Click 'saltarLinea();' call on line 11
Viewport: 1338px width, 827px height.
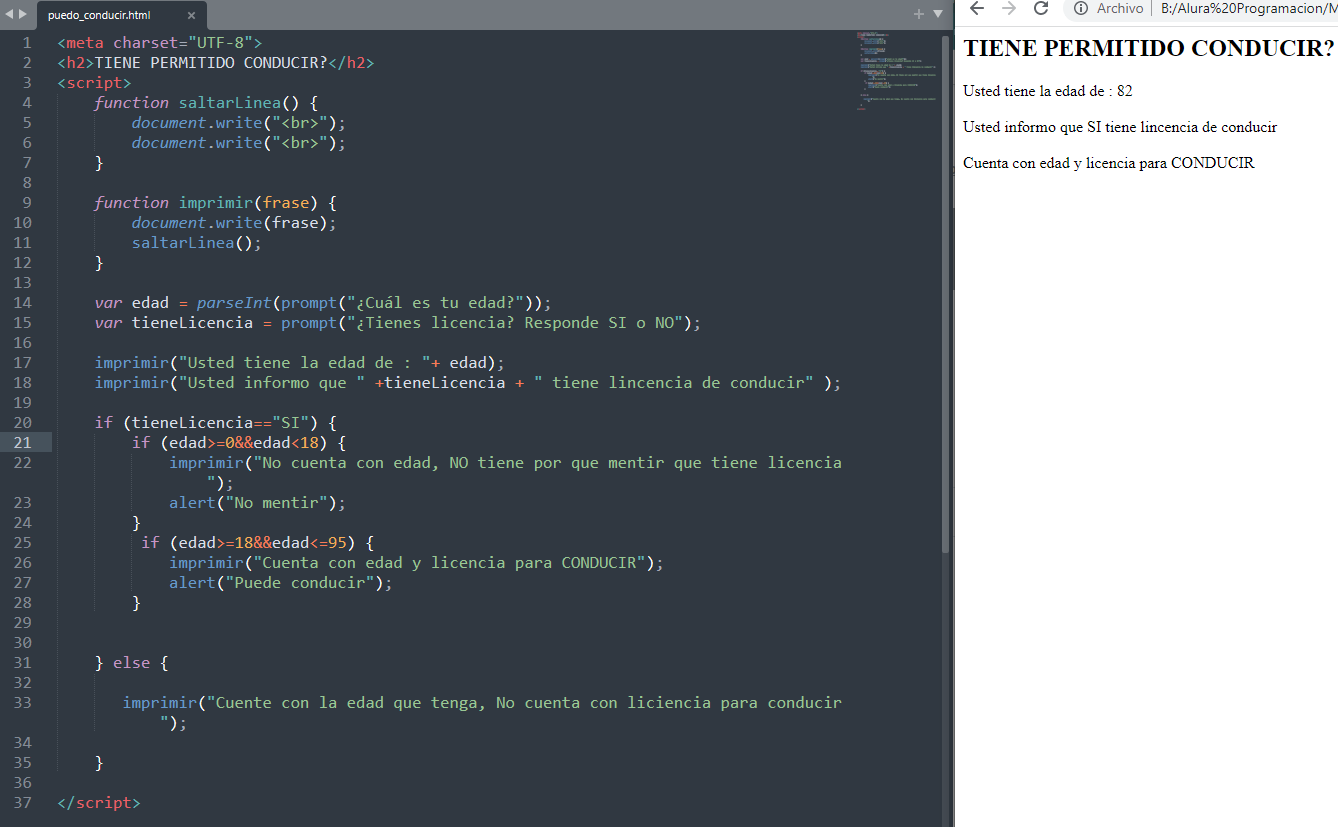(196, 242)
